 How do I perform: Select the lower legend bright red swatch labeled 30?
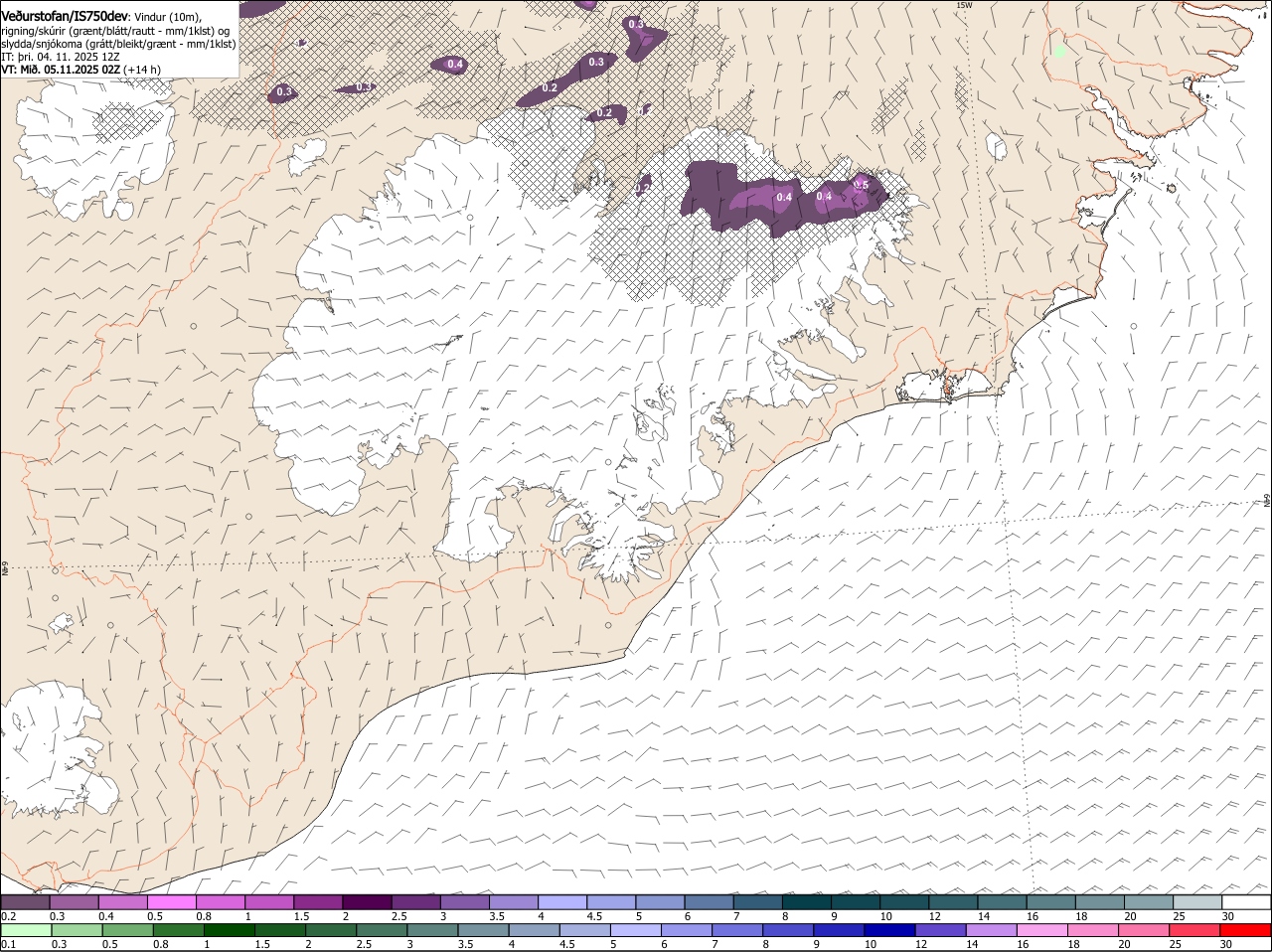(x=1246, y=930)
